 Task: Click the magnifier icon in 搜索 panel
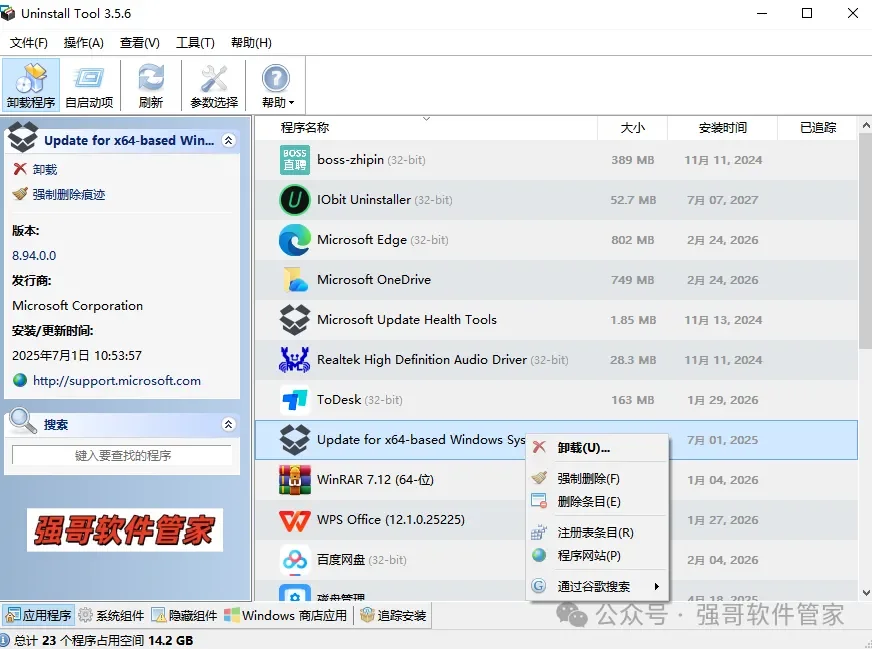(x=23, y=422)
